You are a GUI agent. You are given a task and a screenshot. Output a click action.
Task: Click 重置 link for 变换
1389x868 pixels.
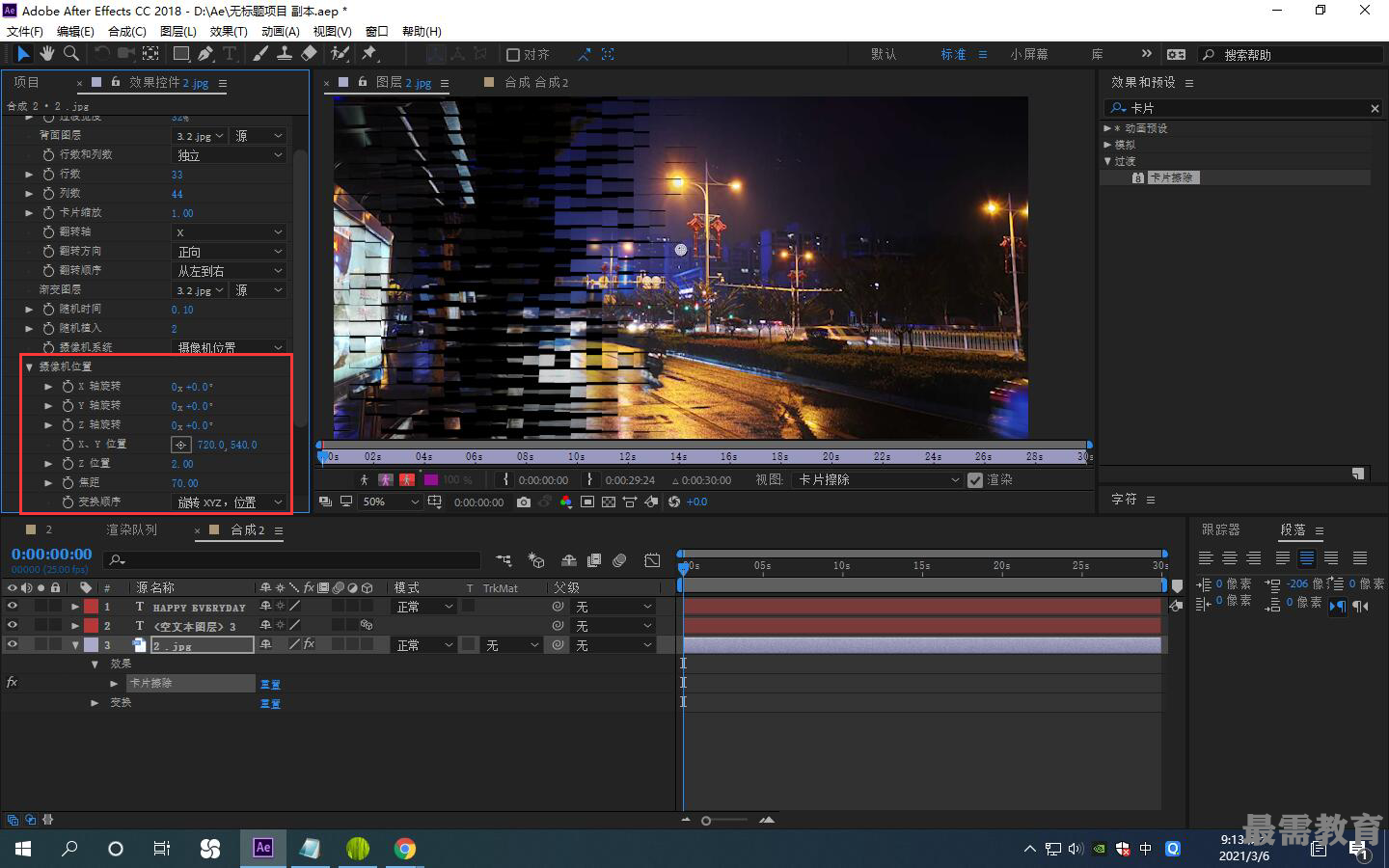tap(270, 704)
